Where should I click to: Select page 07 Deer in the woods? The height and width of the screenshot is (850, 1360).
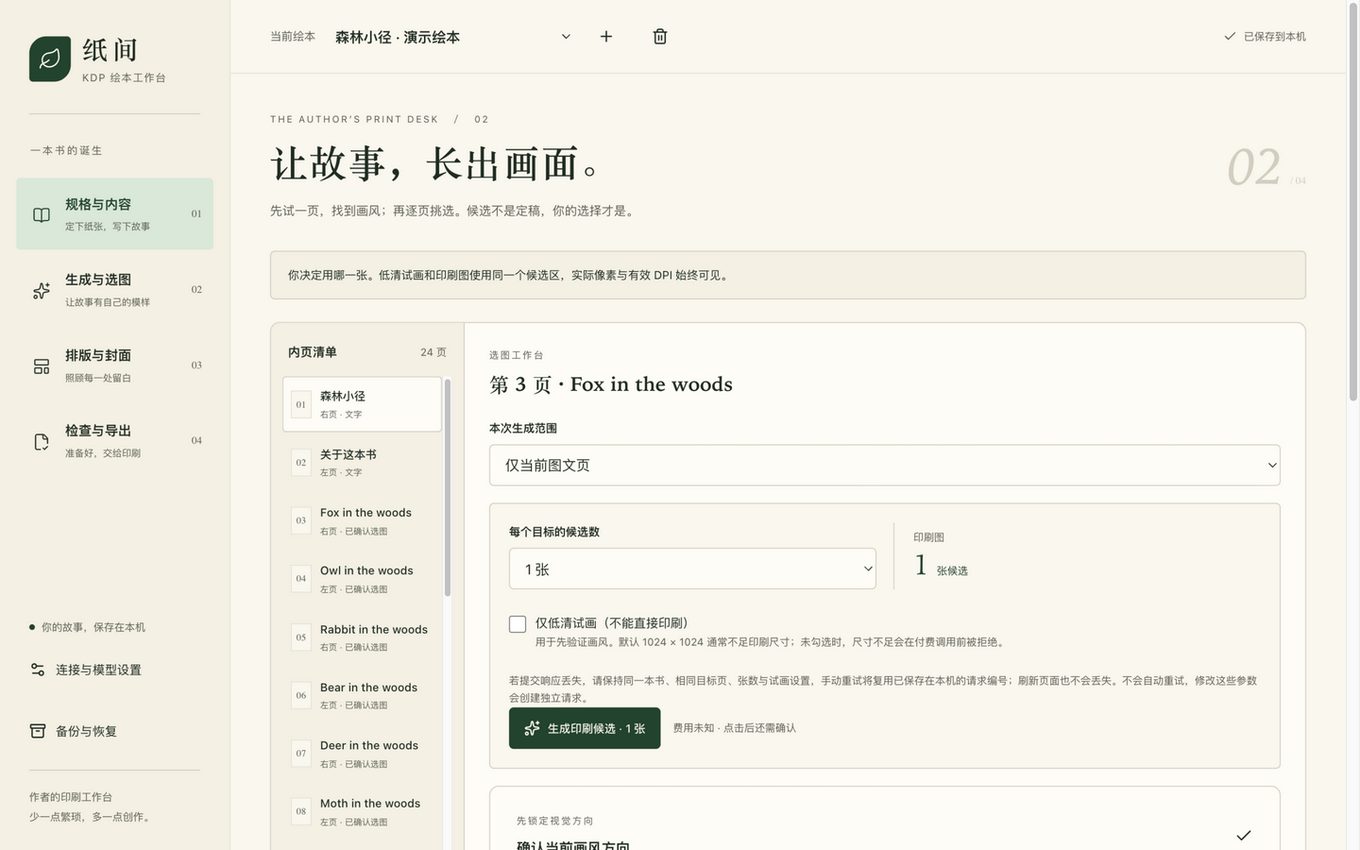tap(362, 752)
